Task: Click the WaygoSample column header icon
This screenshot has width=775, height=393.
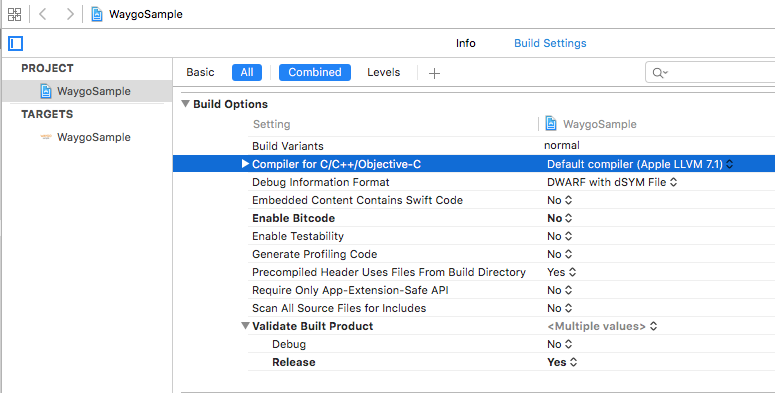Action: point(551,123)
